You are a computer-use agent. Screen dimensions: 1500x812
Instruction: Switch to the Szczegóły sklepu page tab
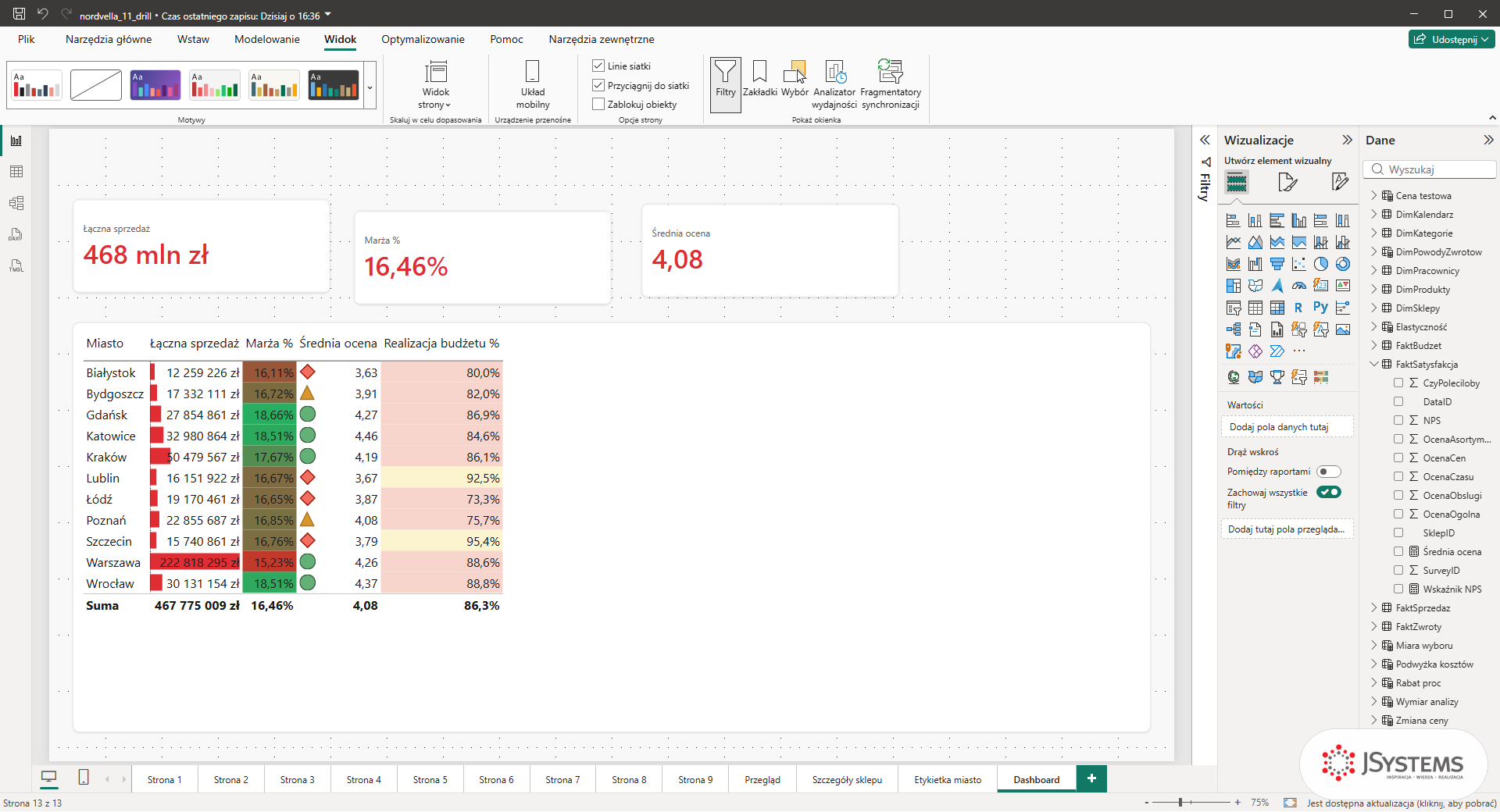pyautogui.click(x=847, y=779)
